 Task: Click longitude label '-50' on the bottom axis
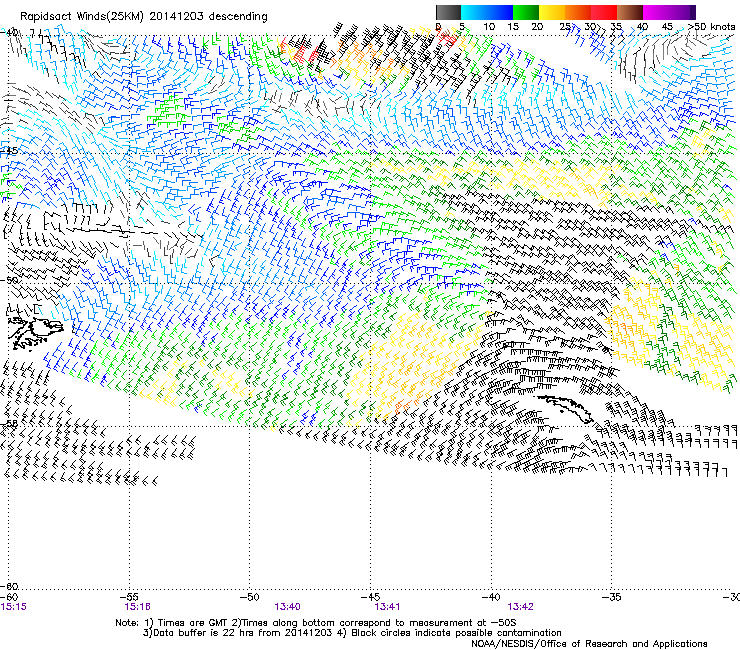tap(250, 597)
